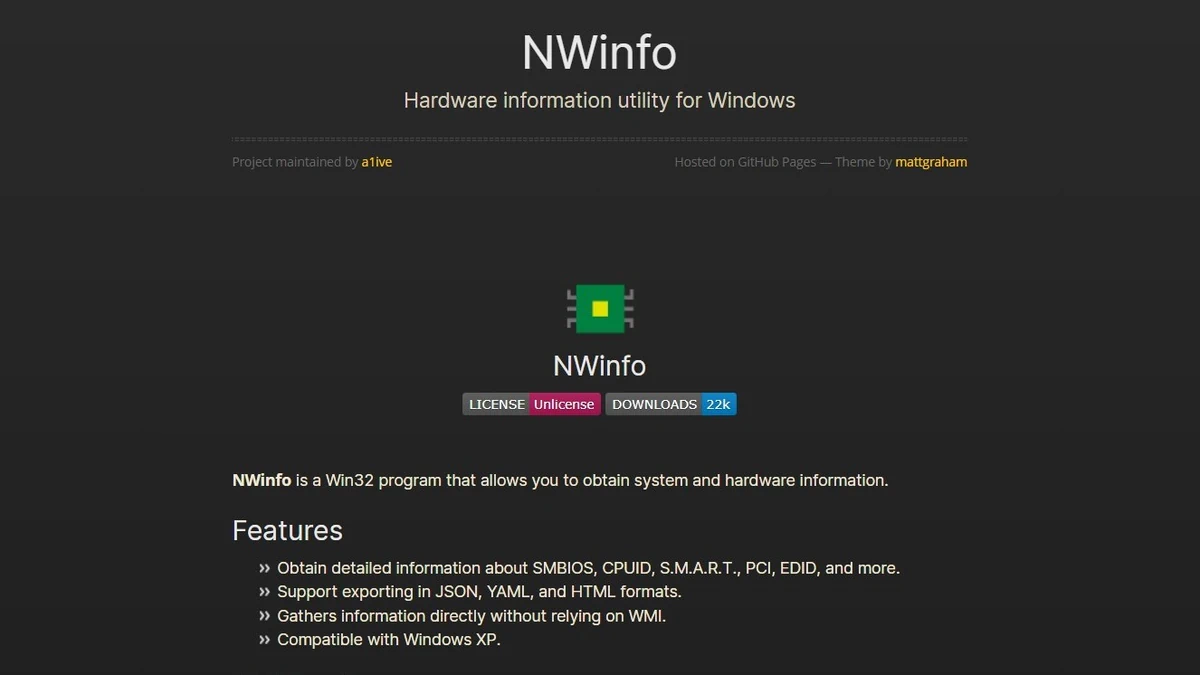Click the 'Obtain detailed information about SMBIOS' bullet

coord(588,568)
